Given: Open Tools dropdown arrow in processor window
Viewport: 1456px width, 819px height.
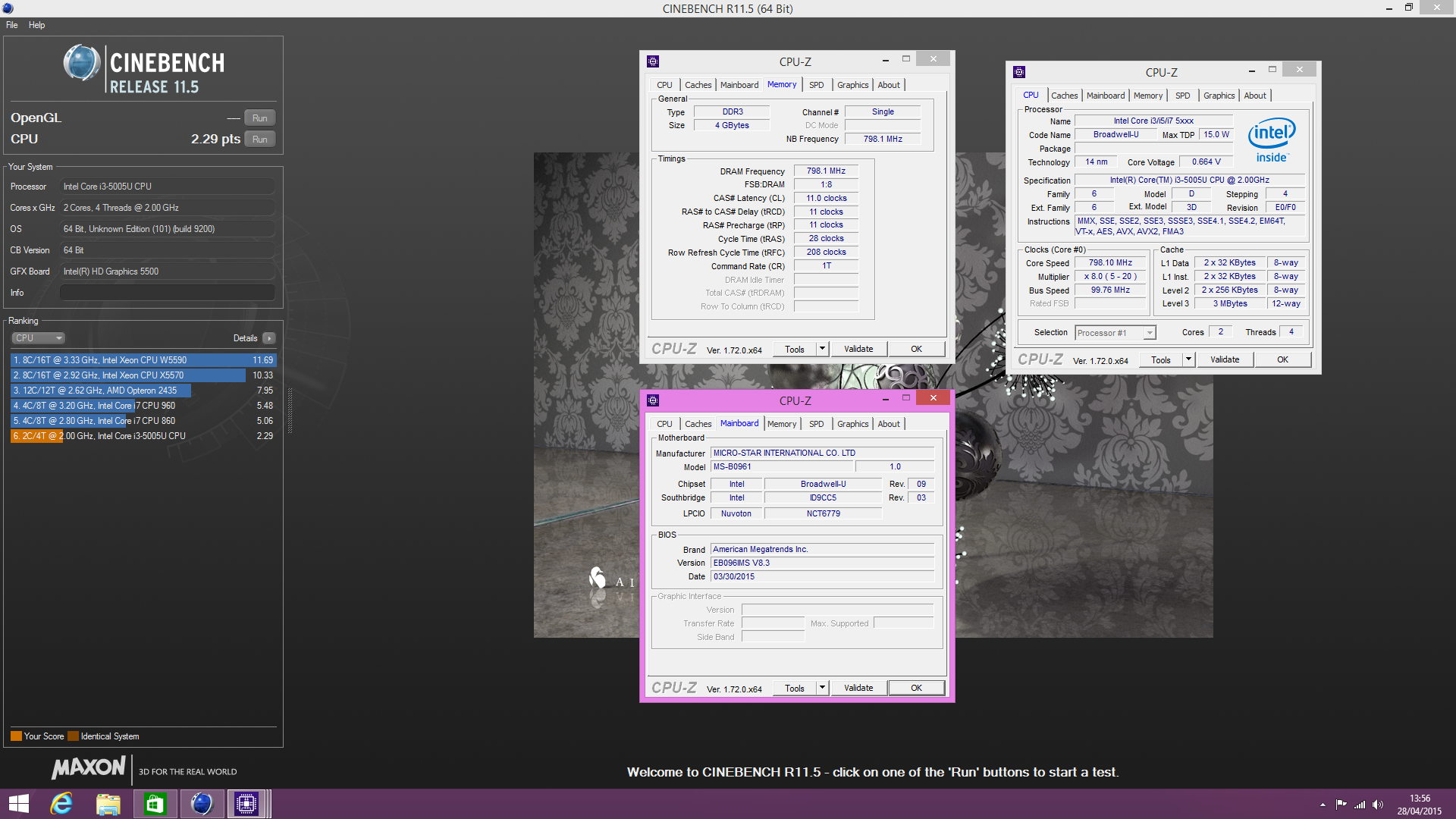Looking at the screenshot, I should (x=1189, y=359).
